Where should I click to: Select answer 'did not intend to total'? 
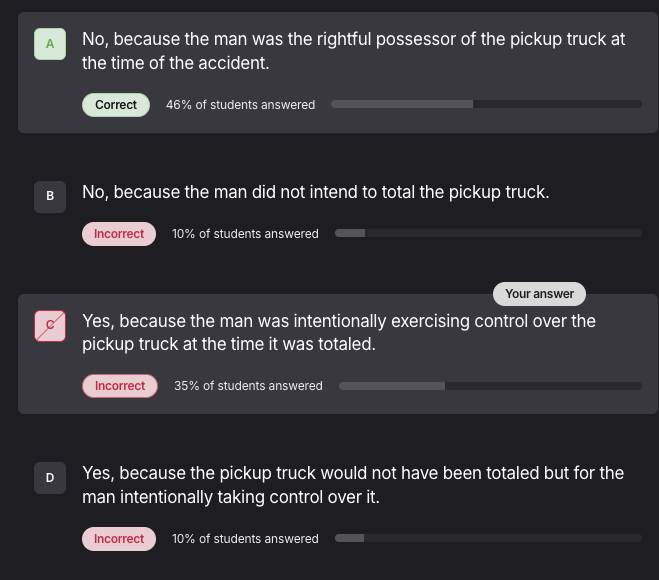coord(315,192)
